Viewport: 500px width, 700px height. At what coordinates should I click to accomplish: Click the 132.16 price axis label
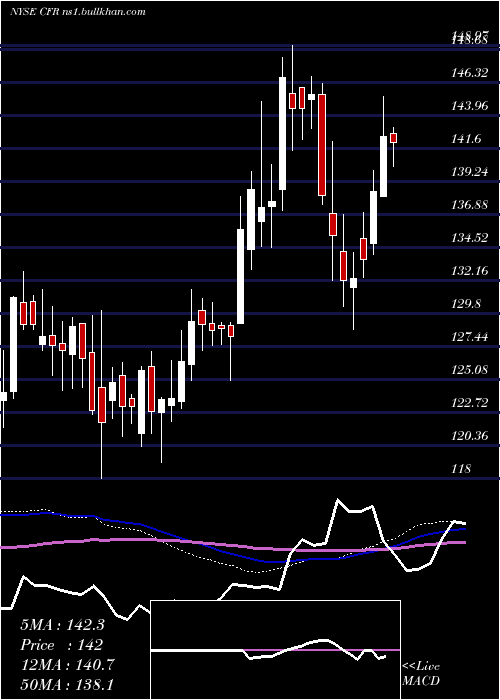470,271
